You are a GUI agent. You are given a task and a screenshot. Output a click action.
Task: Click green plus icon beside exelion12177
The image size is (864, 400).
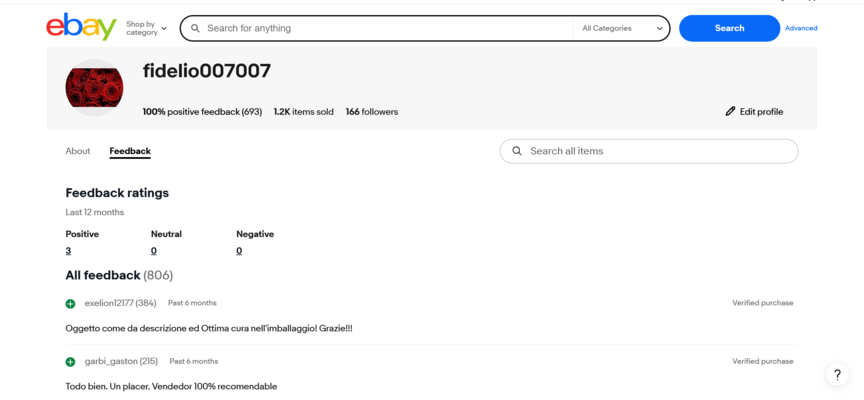pyautogui.click(x=70, y=303)
